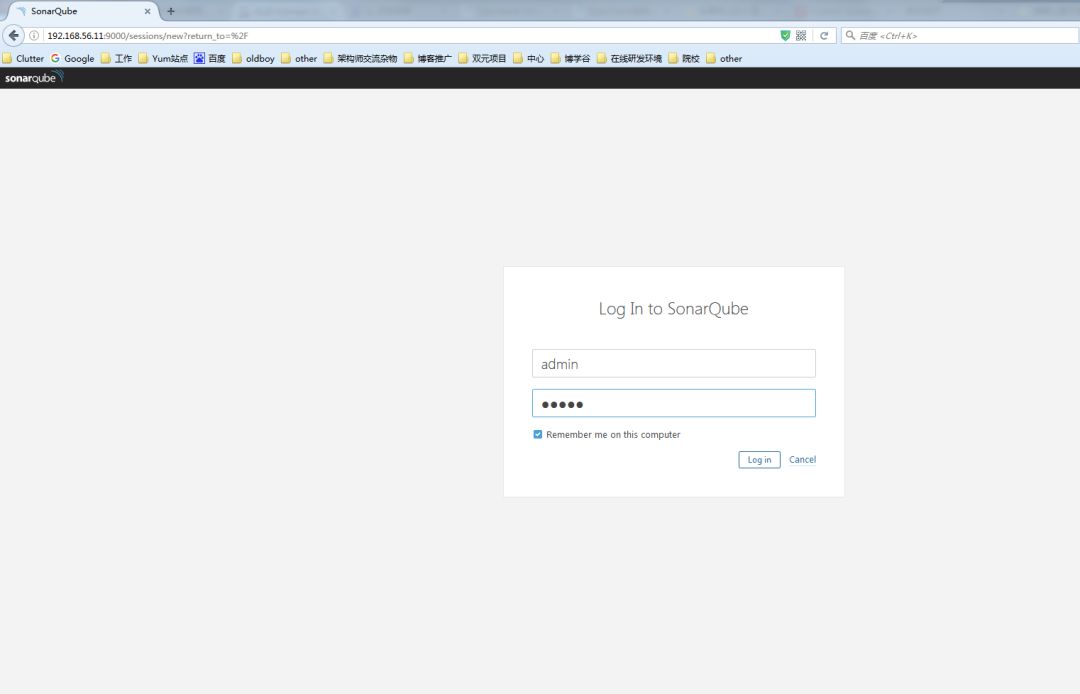
Task: Toggle Remember me on this computer checkbox
Action: pyautogui.click(x=538, y=434)
